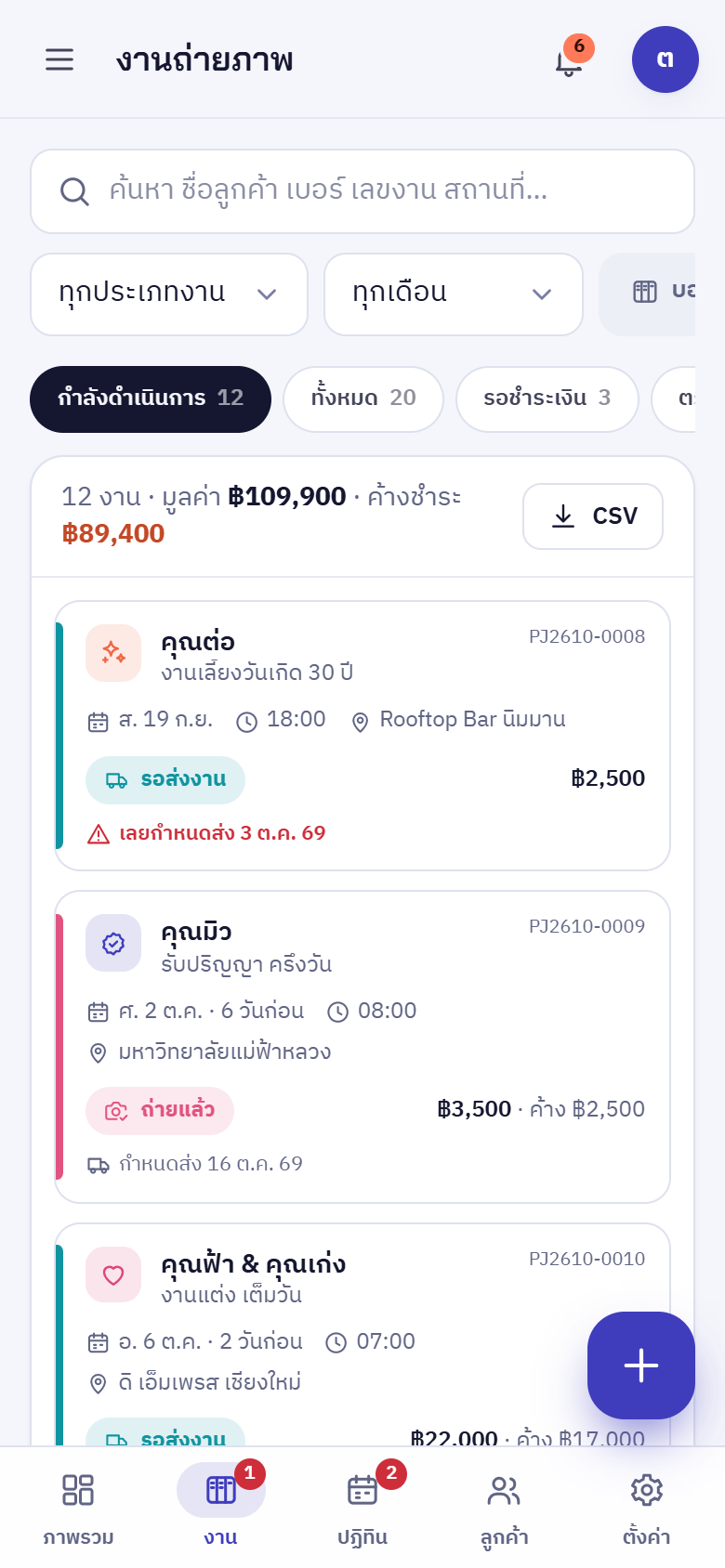Select the รอชำระเงิน 3 filter chip

point(547,399)
